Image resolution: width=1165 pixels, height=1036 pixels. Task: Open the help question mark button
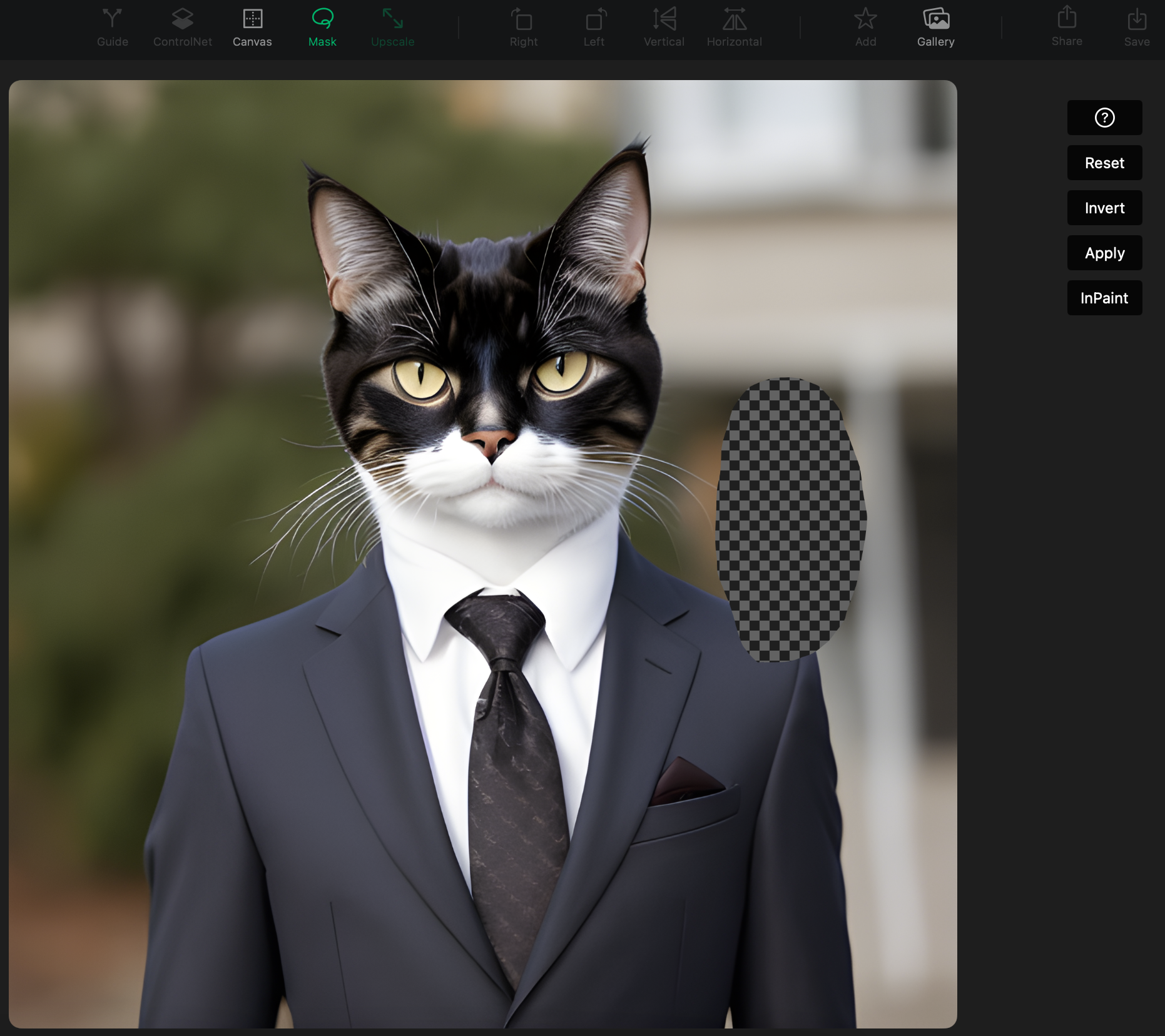(x=1104, y=118)
